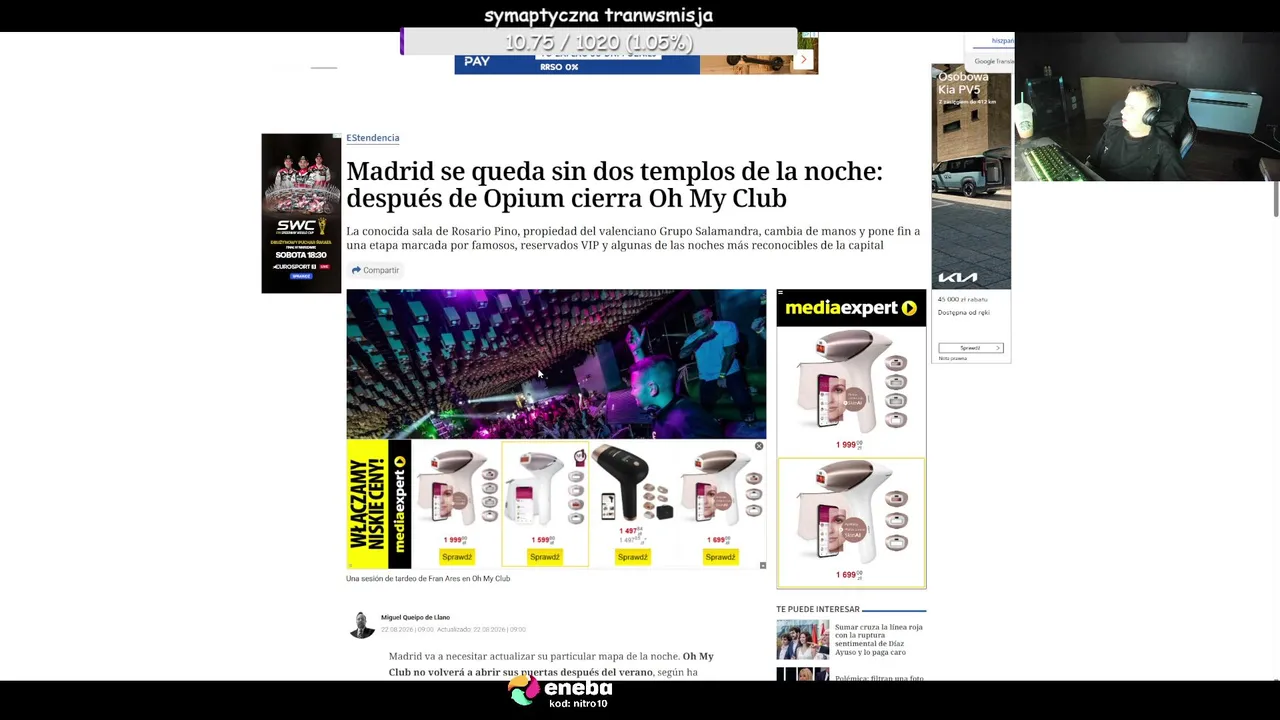Screen dimensions: 1280x720
Task: Click Sprawdź under the banner's 1 699 epilator
Action: pos(720,557)
